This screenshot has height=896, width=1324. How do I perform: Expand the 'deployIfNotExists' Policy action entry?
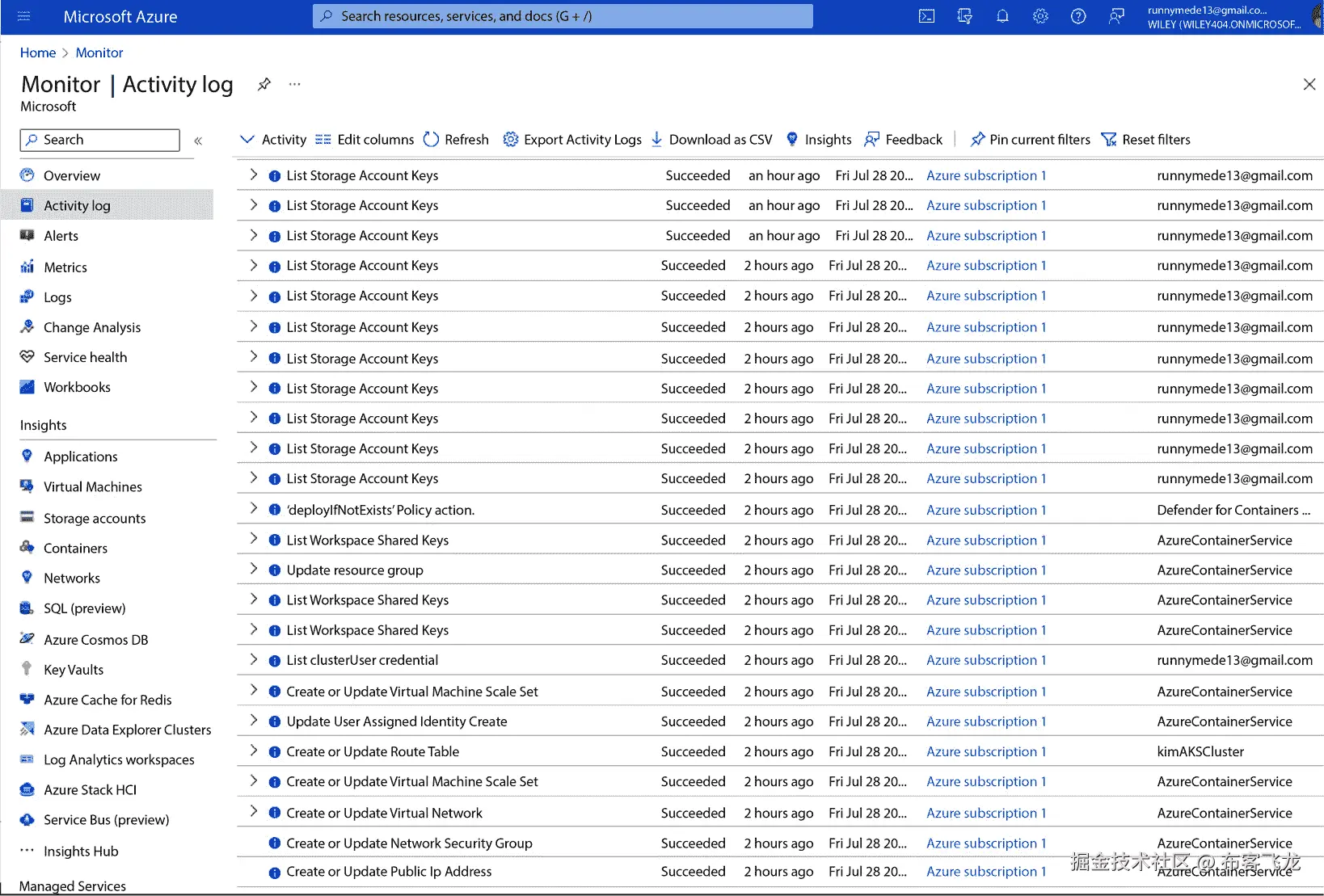(x=252, y=509)
